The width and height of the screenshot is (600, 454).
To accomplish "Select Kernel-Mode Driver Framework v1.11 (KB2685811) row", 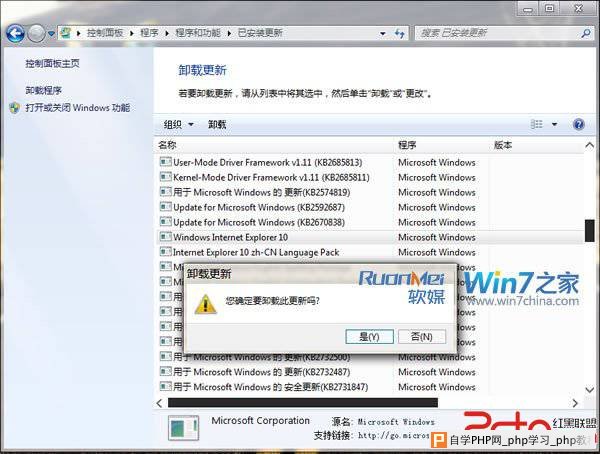I will pos(370,177).
